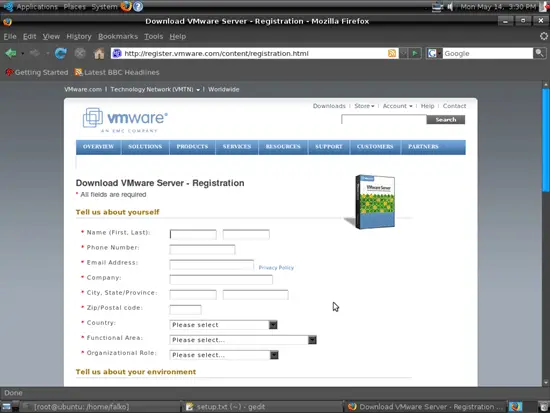Open the File menu
The width and height of the screenshot is (550, 413).
10,36
